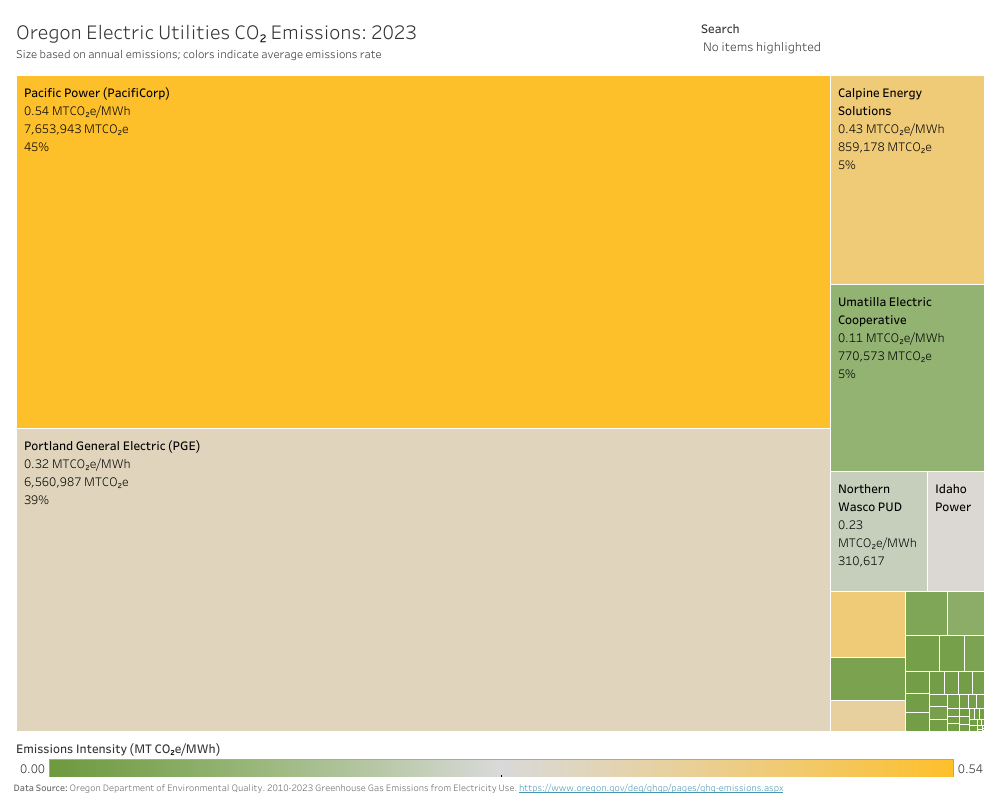
Task: Select the Portland General Electric (PGE) block
Action: (423, 580)
